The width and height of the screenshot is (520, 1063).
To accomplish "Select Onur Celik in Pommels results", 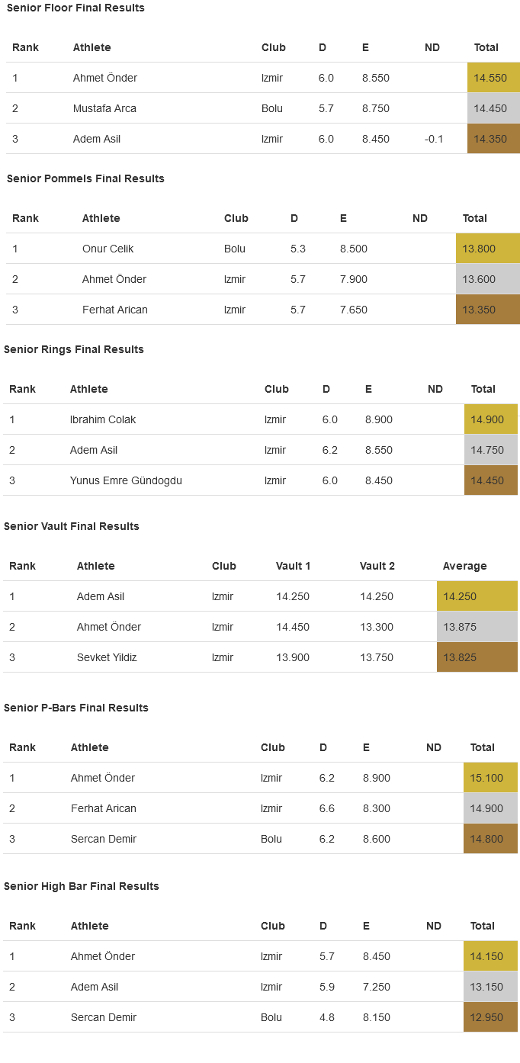I will pos(108,249).
